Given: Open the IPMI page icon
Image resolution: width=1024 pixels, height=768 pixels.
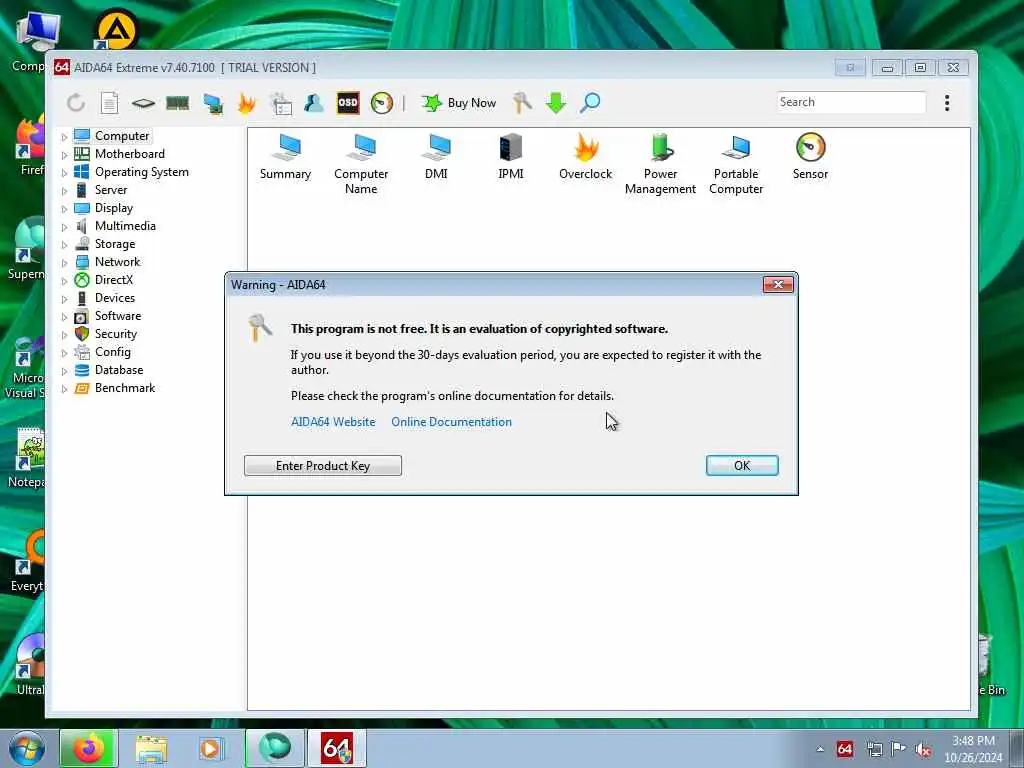Looking at the screenshot, I should point(511,157).
